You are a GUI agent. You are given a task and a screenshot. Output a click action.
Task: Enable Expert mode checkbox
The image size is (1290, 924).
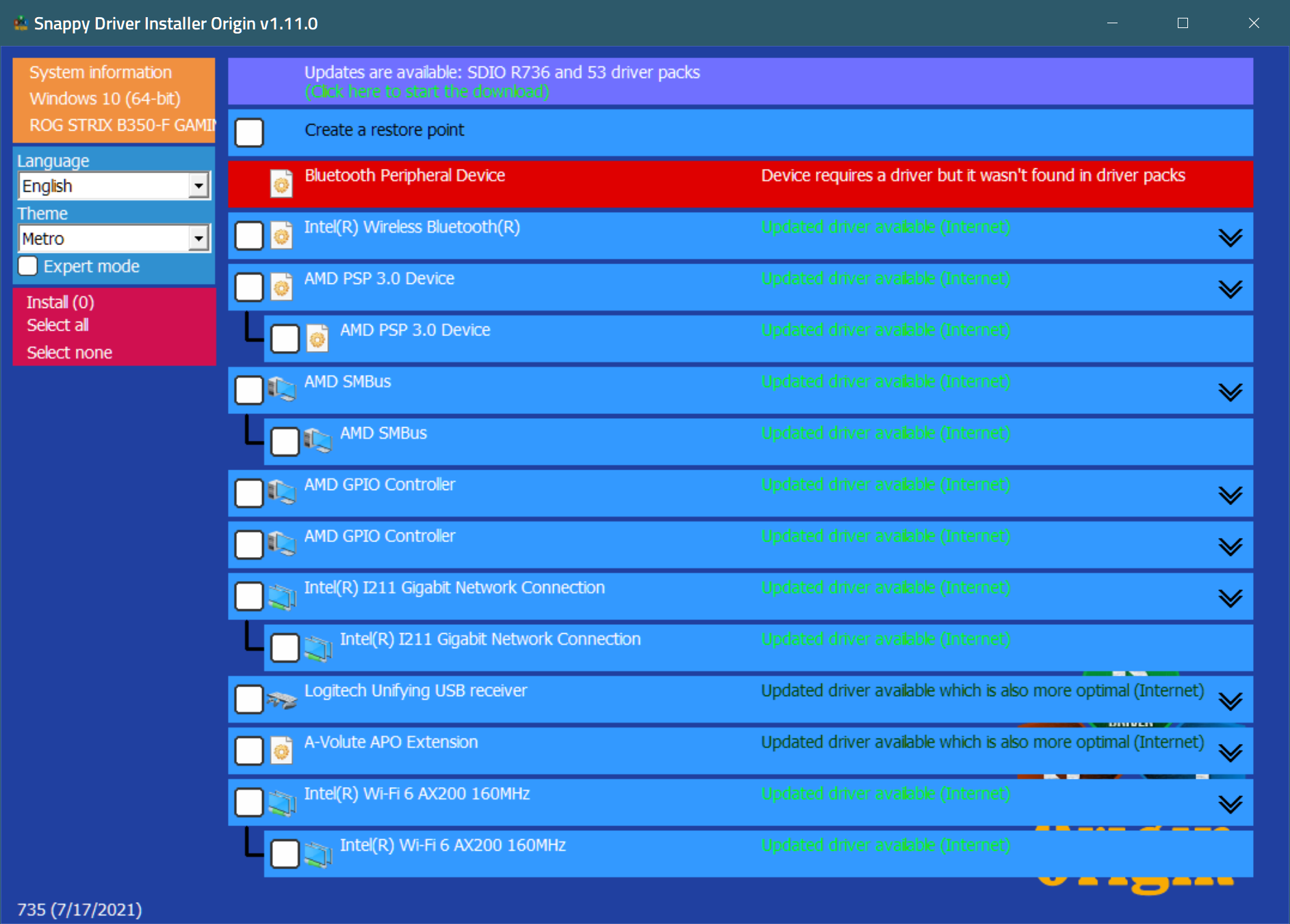pos(28,266)
